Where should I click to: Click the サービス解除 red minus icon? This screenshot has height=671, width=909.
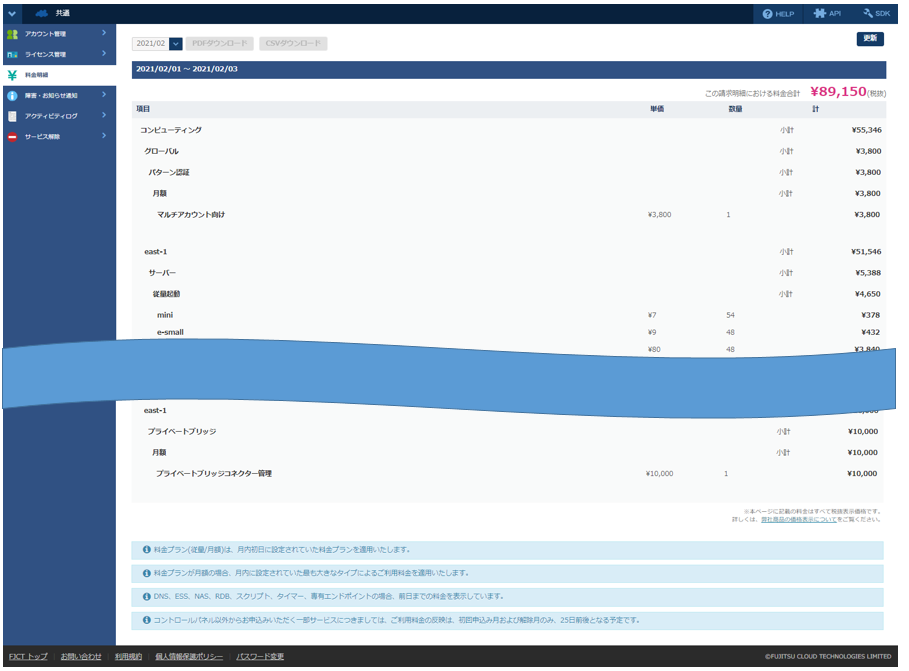[12, 137]
